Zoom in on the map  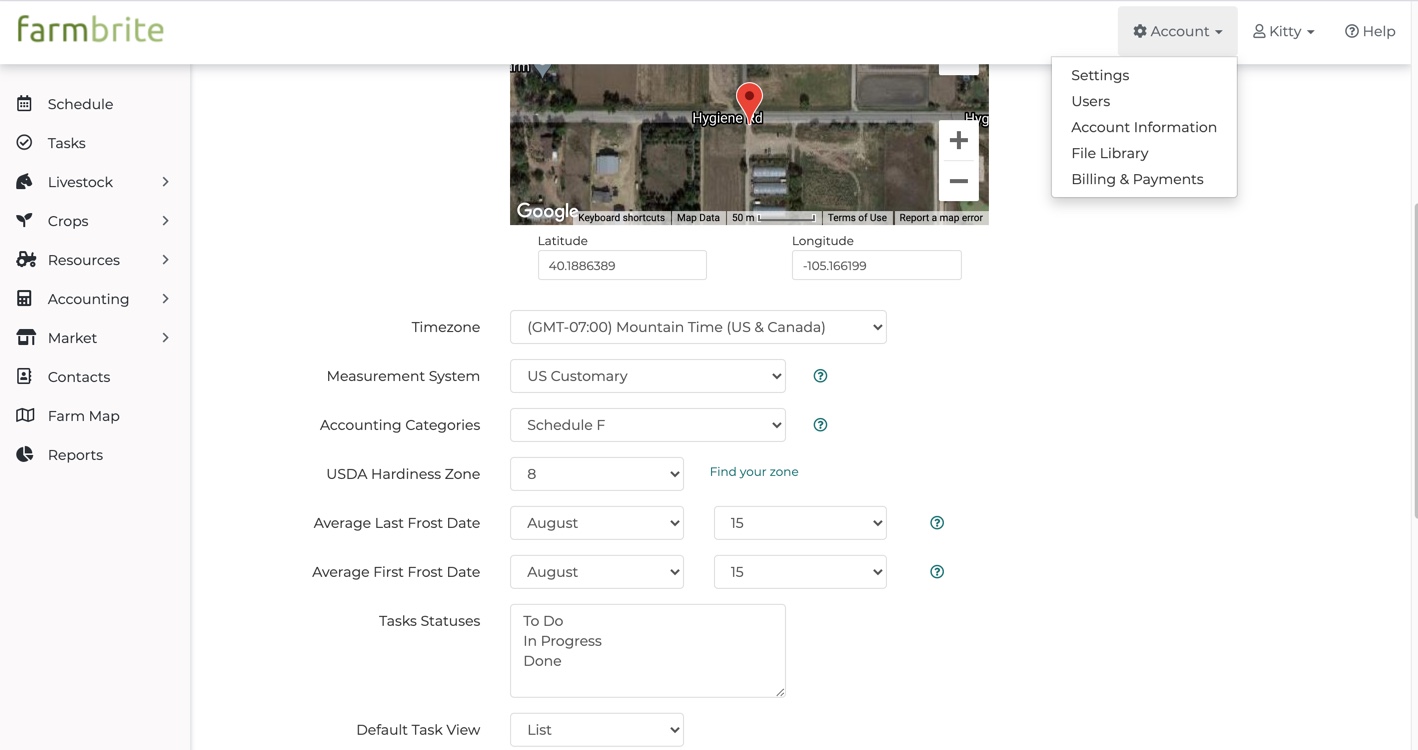tap(958, 141)
